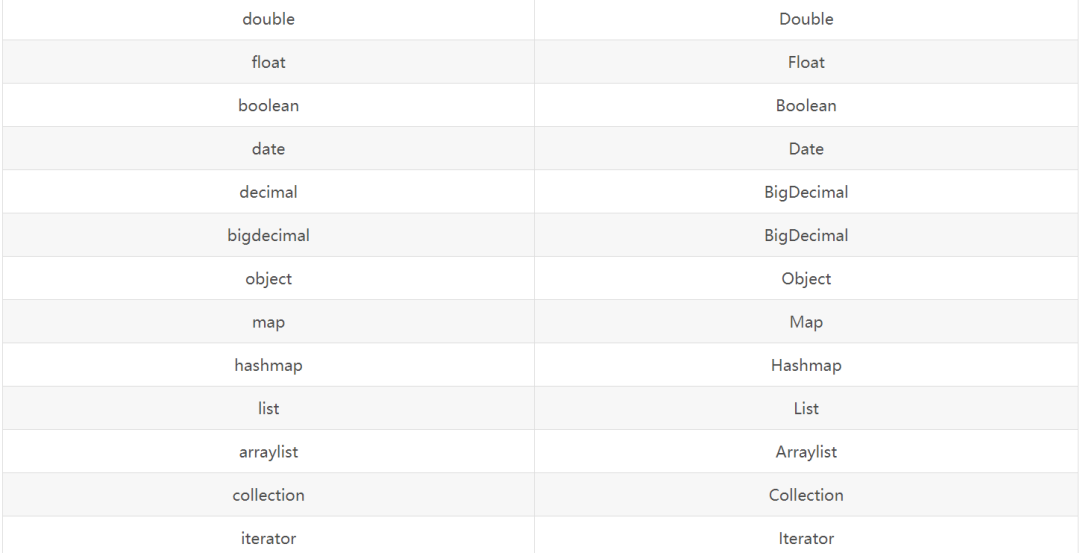Viewport: 1080px width, 553px height.
Task: Select the 'Collection' mapped type
Action: pyautogui.click(x=806, y=495)
